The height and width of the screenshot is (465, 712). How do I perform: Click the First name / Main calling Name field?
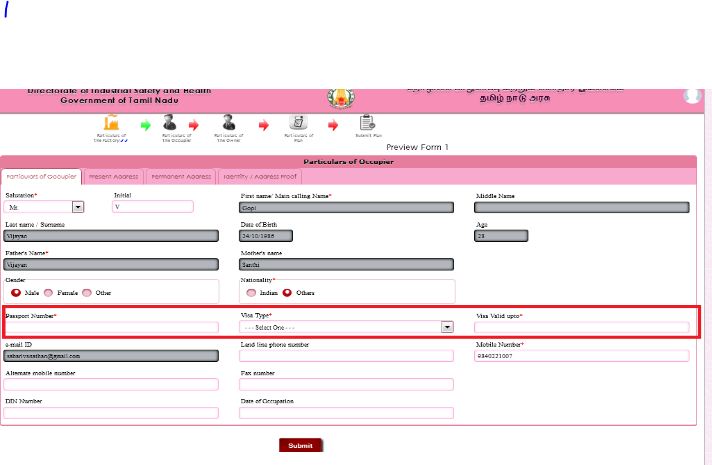point(346,208)
